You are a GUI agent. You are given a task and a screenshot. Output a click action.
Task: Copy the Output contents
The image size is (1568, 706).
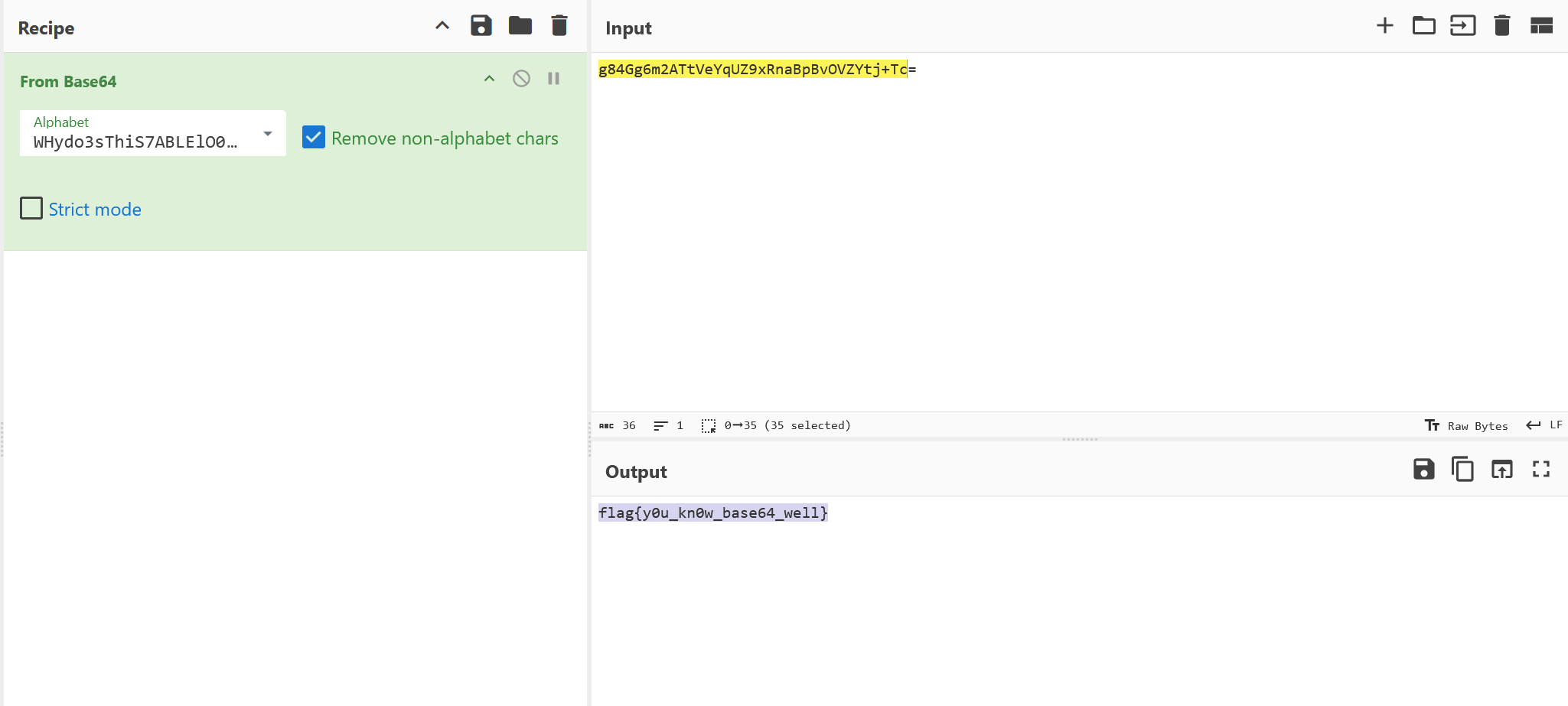(1462, 470)
